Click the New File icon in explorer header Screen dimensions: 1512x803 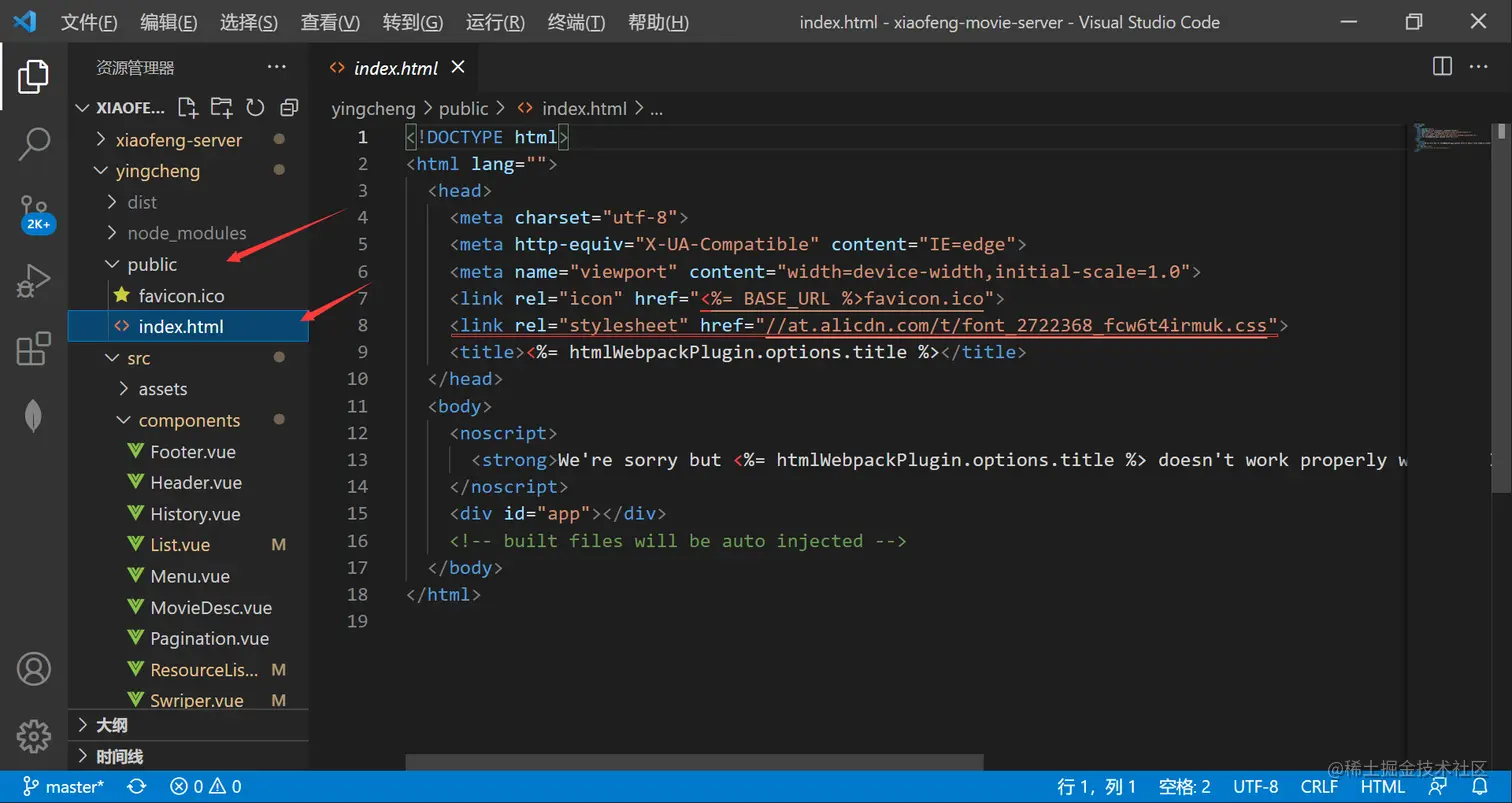187,107
